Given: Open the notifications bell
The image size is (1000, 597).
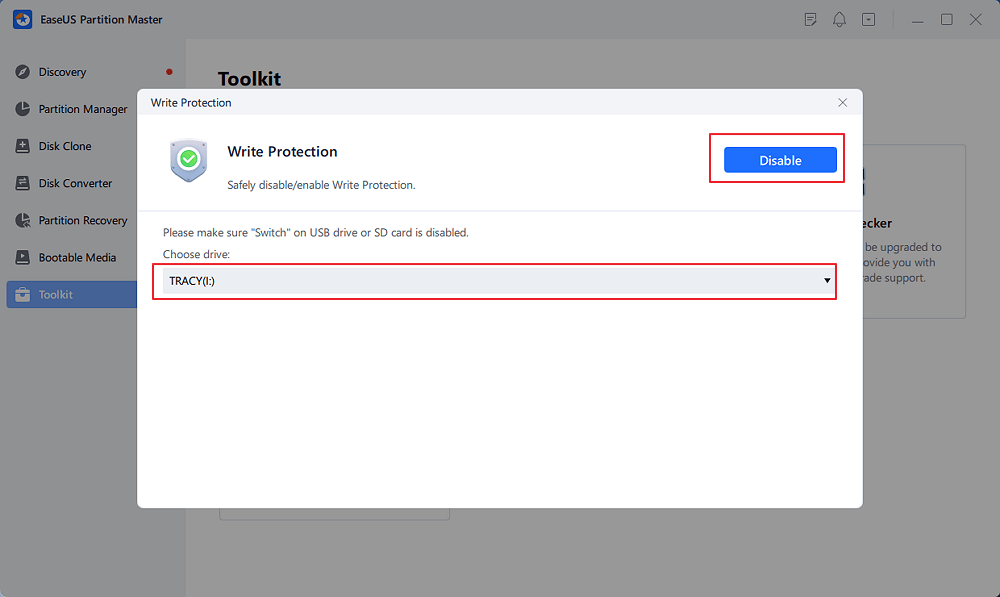Looking at the screenshot, I should point(840,19).
